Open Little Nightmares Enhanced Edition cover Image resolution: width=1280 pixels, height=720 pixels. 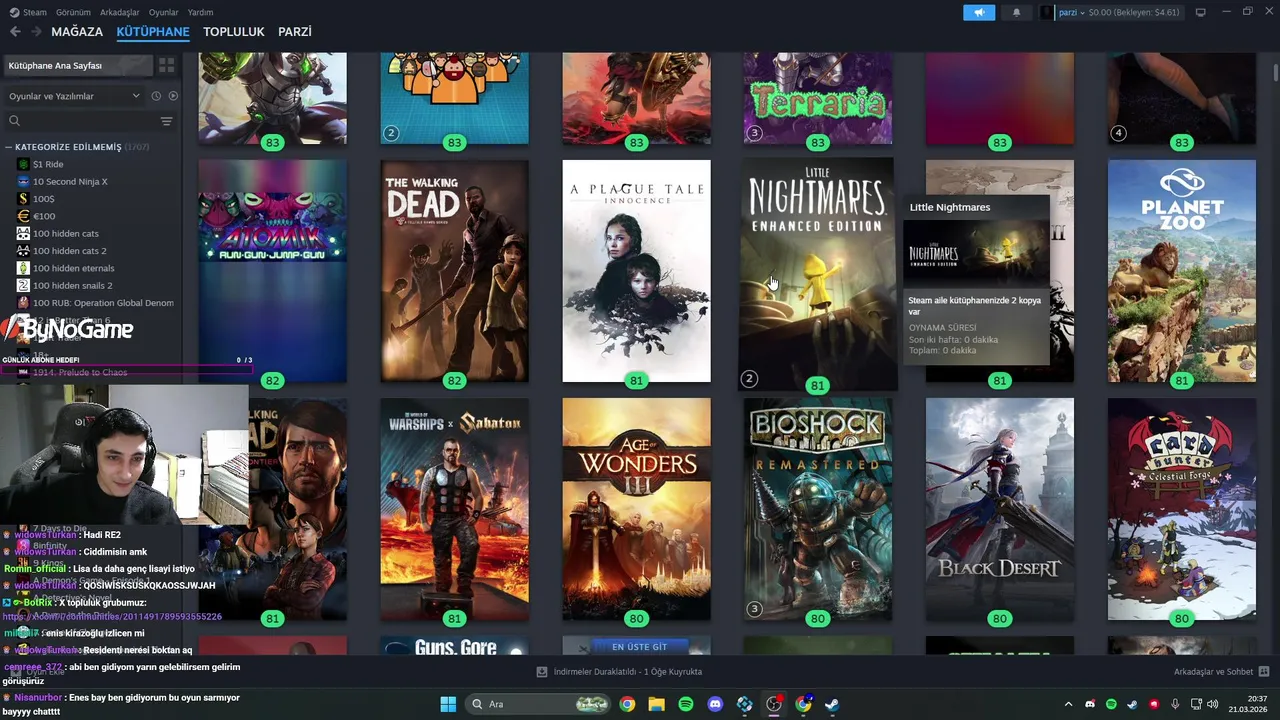(818, 274)
